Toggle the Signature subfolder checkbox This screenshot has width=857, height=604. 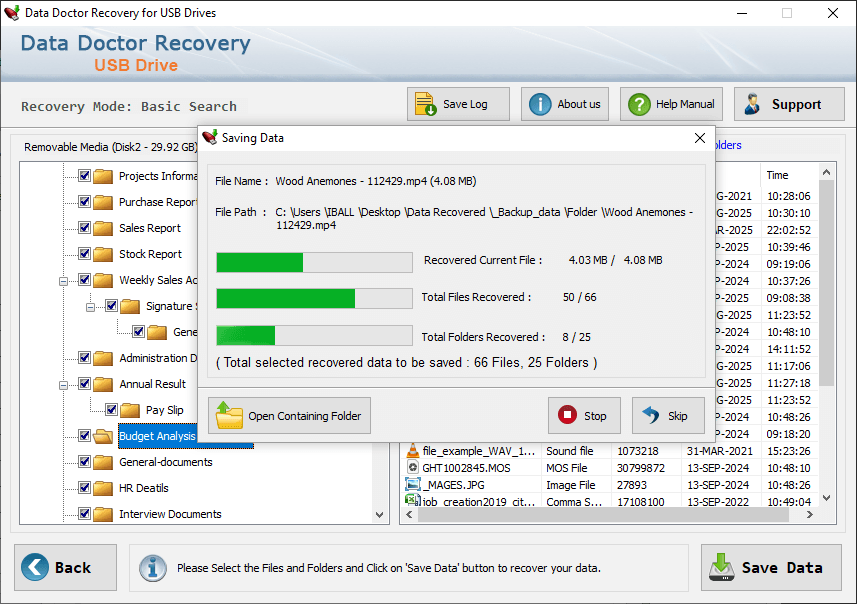[111, 306]
